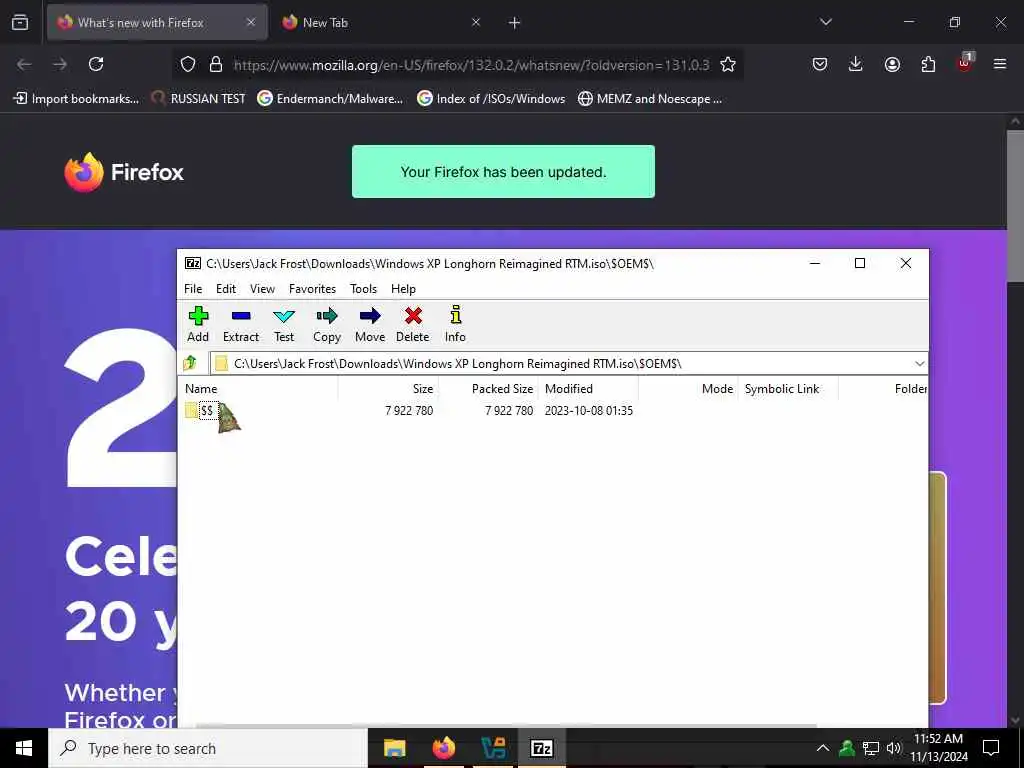The image size is (1024, 768).
Task: Click Import bookmarks in bookmarks toolbar
Action: click(x=76, y=99)
